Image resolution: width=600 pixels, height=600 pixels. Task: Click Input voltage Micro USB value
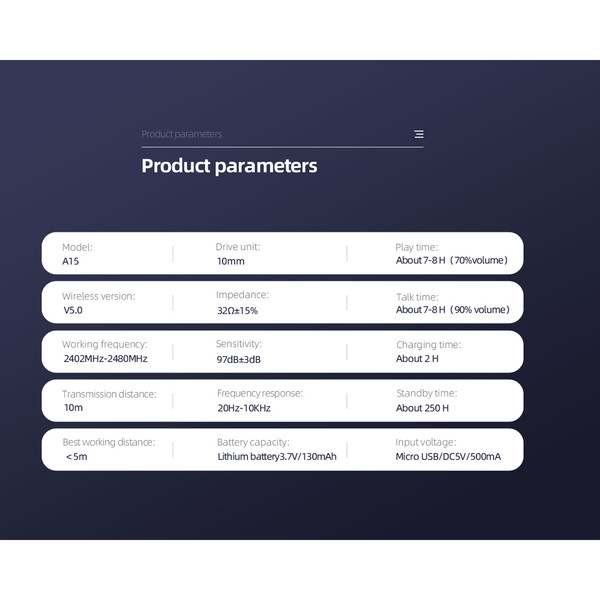click(x=448, y=457)
